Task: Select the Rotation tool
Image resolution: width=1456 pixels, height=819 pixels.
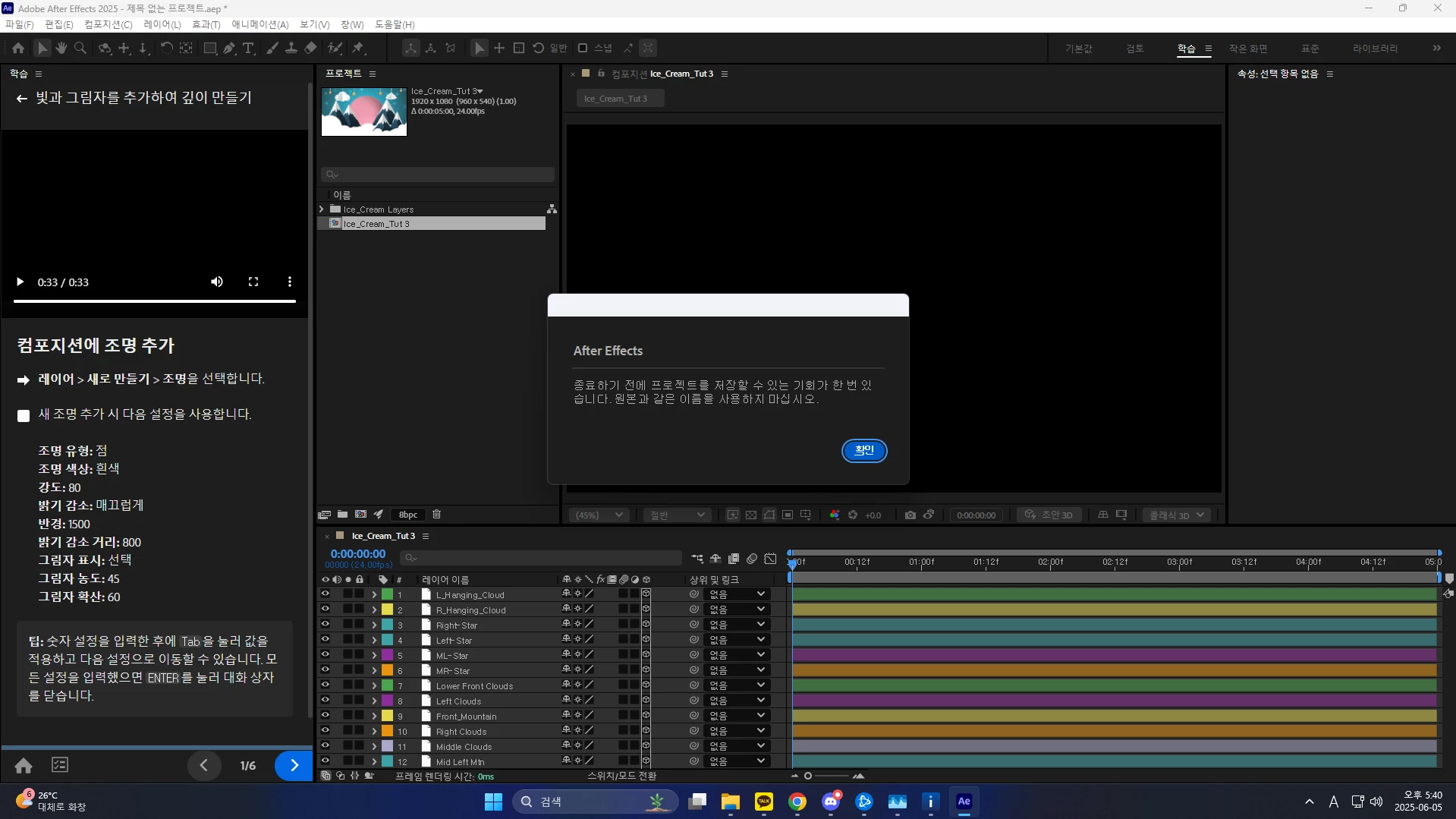Action: pos(166,48)
